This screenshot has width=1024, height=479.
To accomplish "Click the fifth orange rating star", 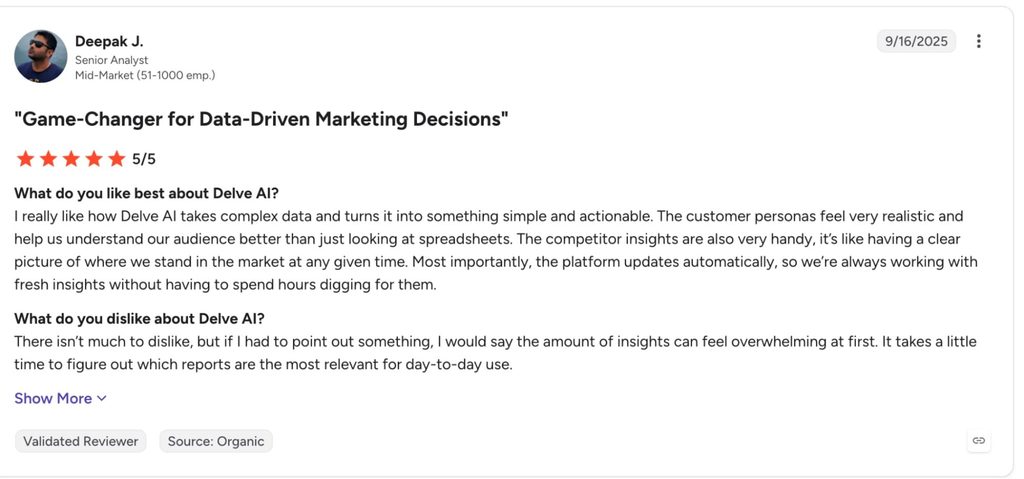I will coord(116,159).
